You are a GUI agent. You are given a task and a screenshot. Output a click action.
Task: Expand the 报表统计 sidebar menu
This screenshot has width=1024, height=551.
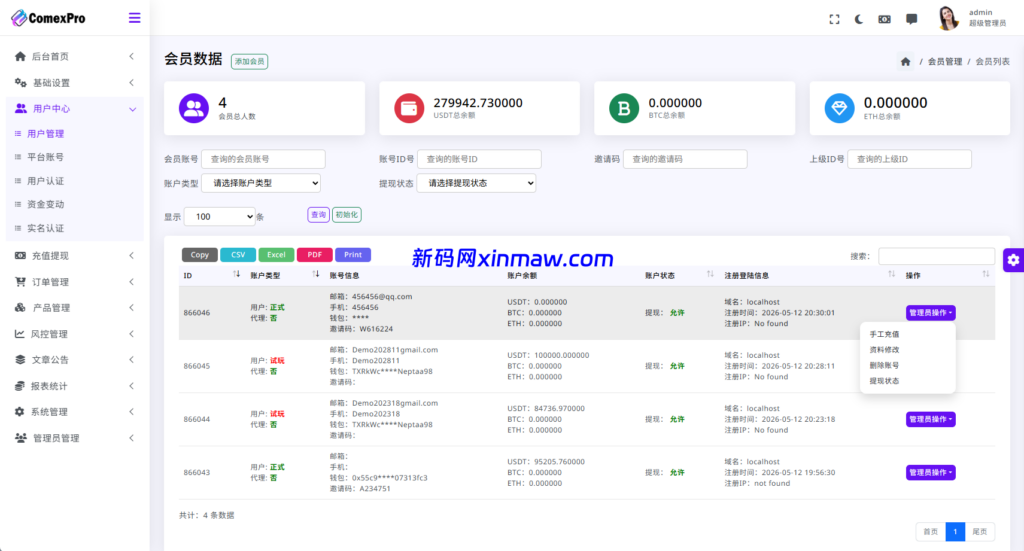[74, 386]
